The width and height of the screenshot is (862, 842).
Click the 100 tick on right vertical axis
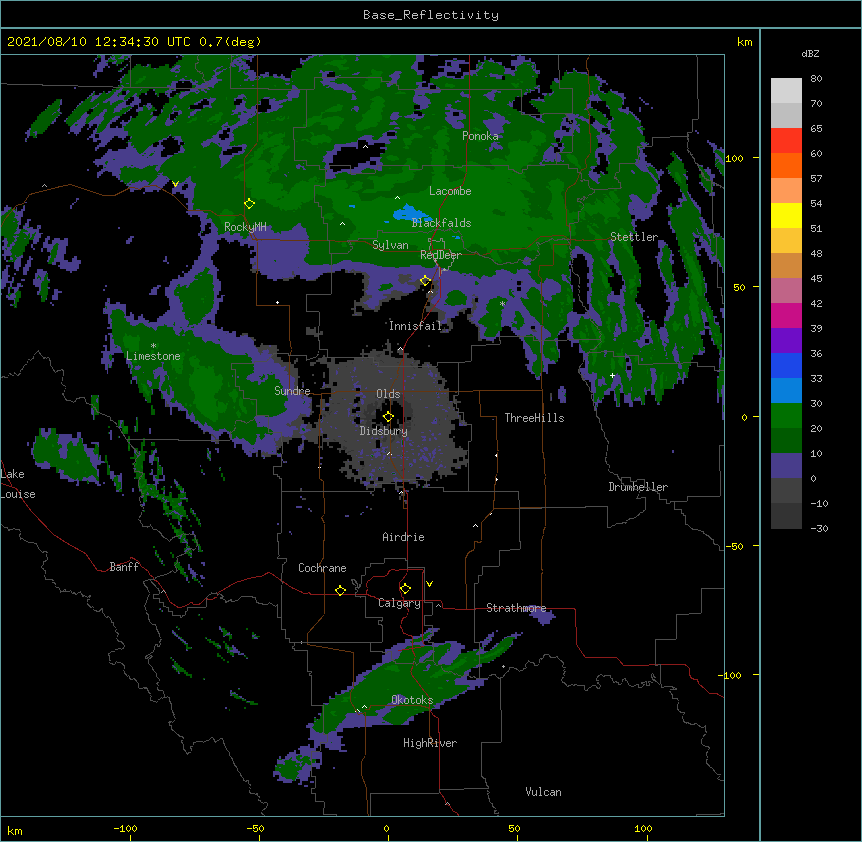734,159
